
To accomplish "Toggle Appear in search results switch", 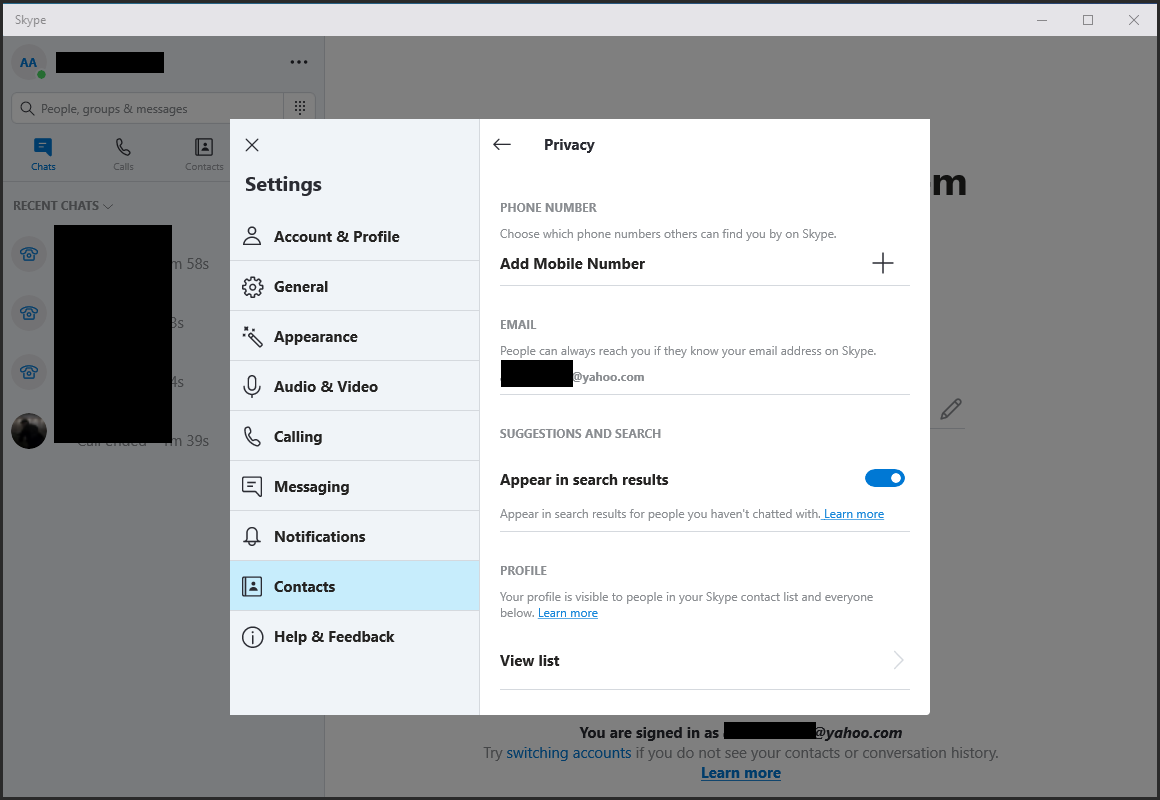I will pos(885,478).
